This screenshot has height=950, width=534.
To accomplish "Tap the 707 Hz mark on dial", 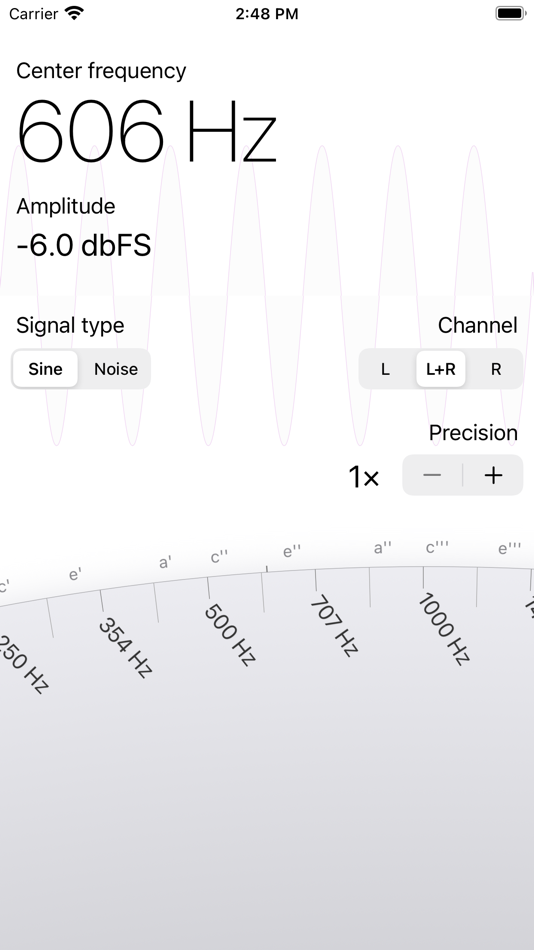I will pos(335,626).
